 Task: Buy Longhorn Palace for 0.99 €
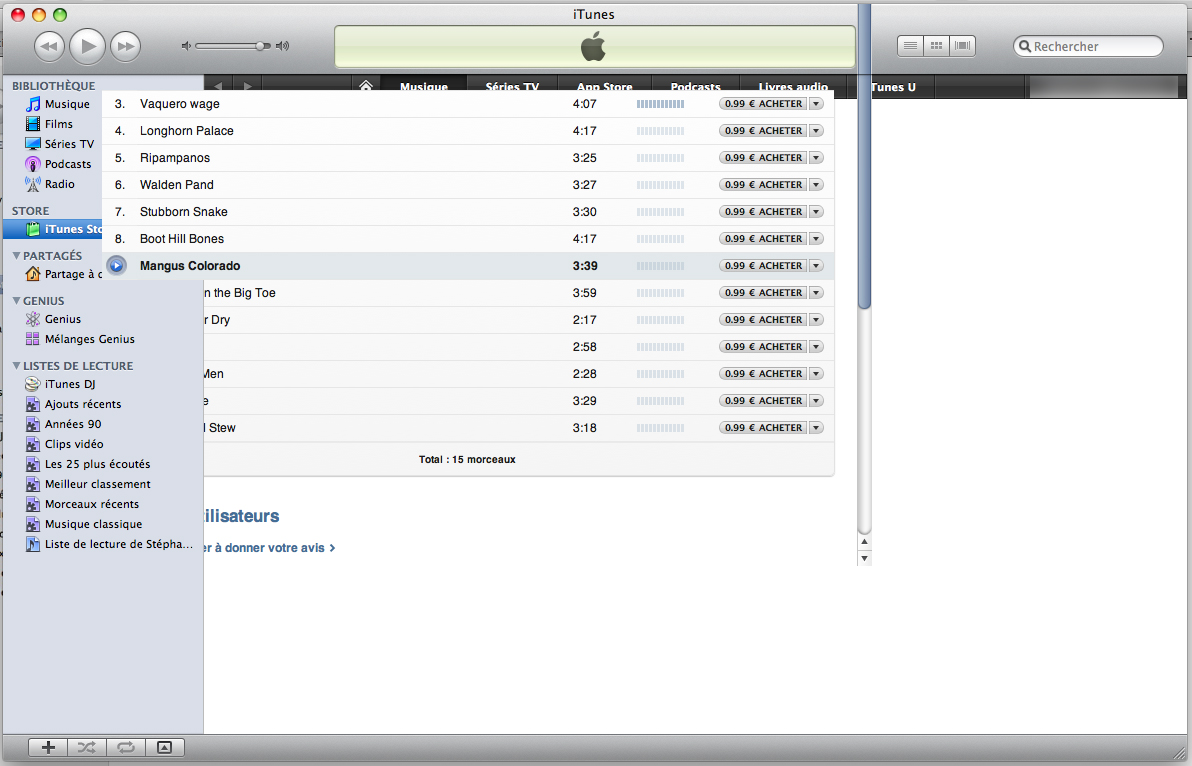point(763,131)
